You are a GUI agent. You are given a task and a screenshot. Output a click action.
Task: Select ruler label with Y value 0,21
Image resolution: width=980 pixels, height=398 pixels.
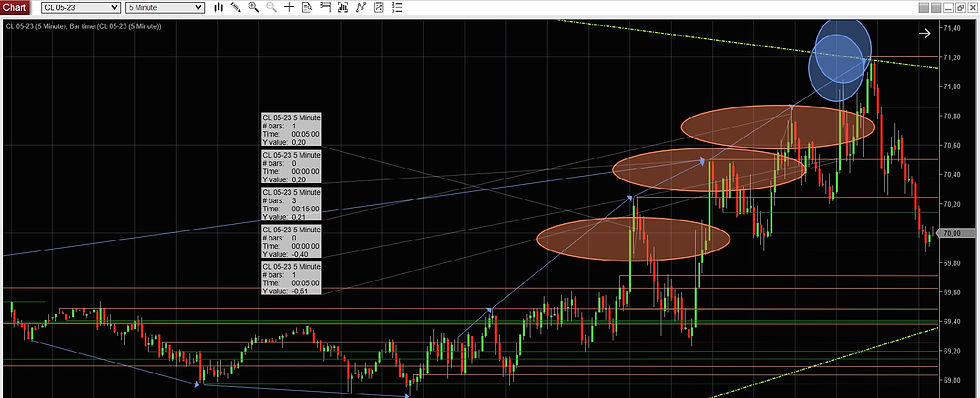(291, 204)
